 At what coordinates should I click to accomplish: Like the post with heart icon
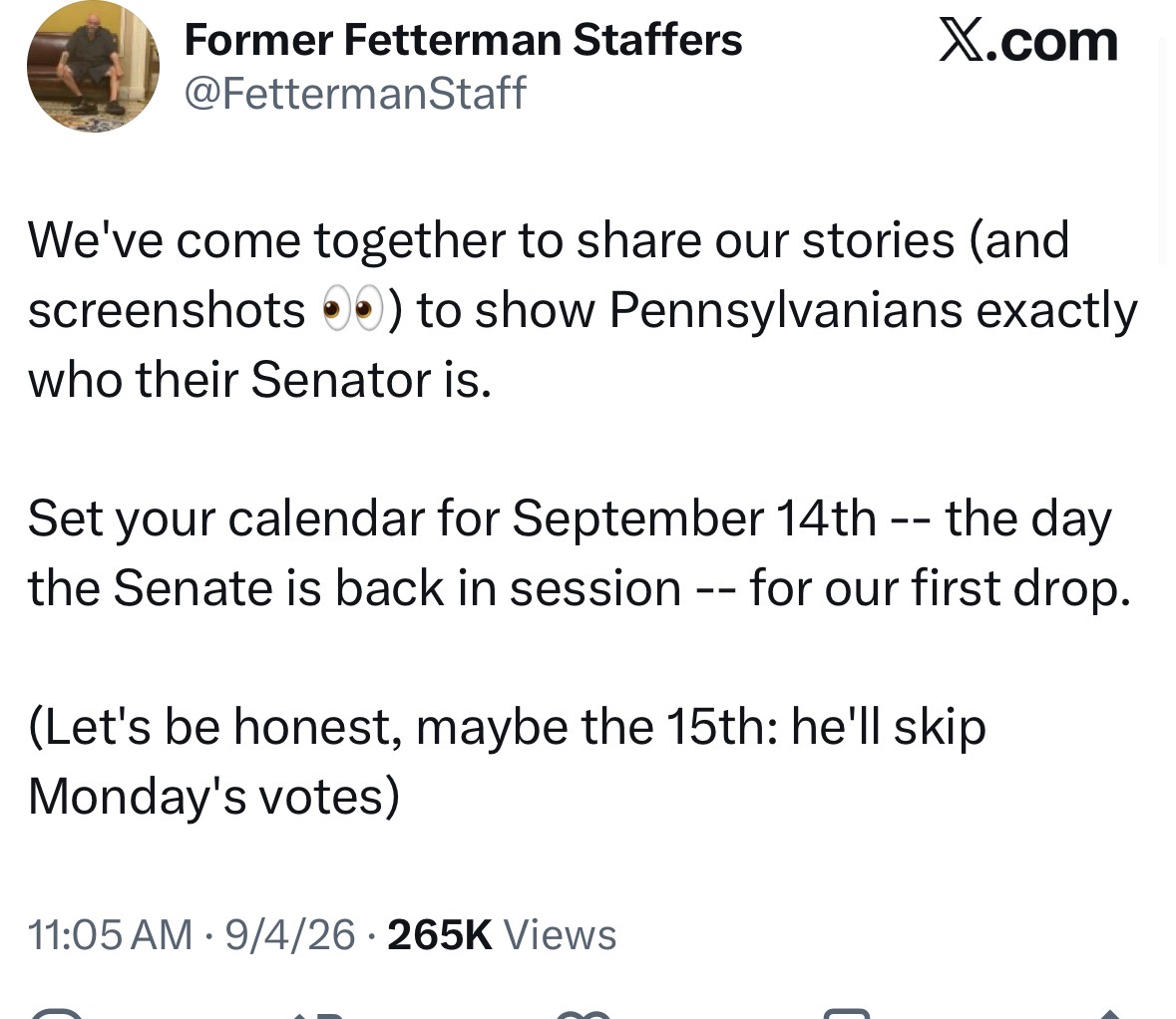[584, 1015]
